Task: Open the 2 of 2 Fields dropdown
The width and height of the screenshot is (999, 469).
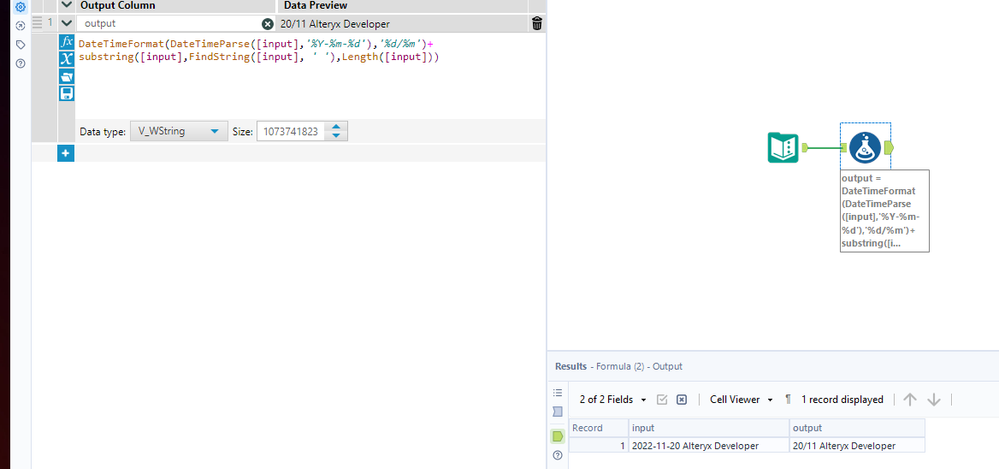Action: tap(612, 400)
